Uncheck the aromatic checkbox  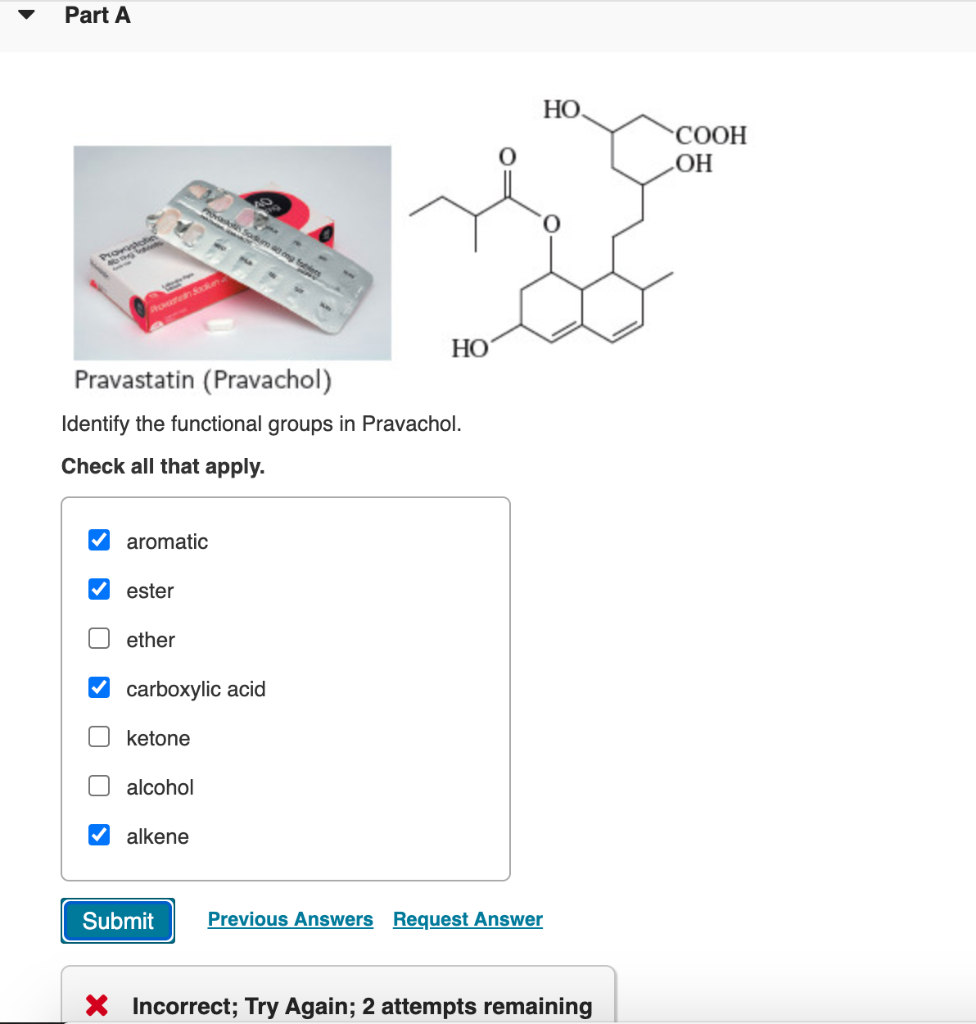[x=98, y=539]
